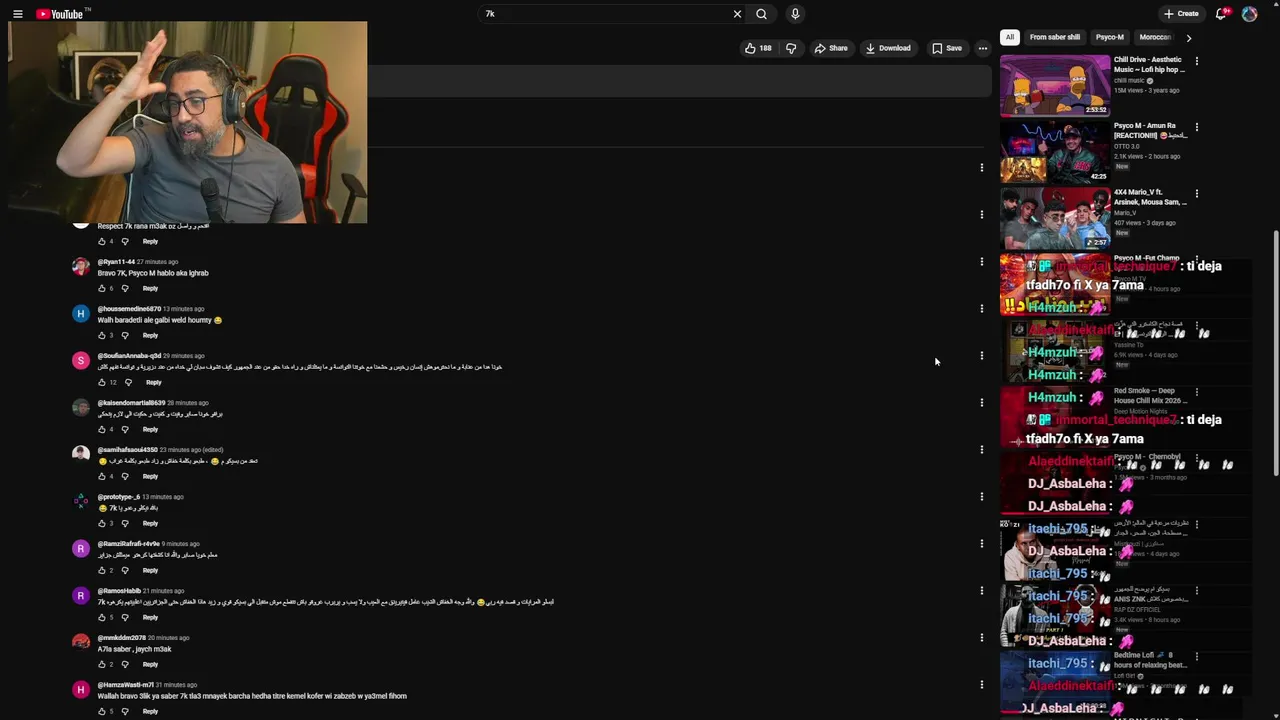Reply to @Ryan11-44's comment
Screen dimensions: 1280x720
(150, 288)
